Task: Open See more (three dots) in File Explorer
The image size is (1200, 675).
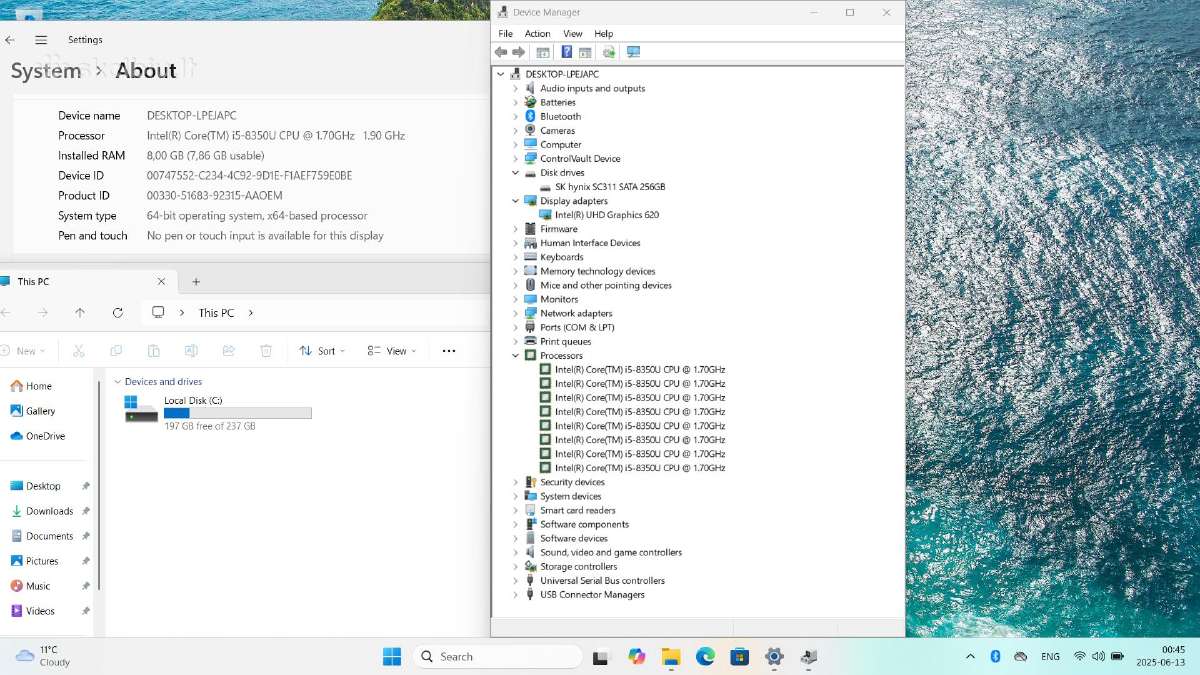Action: 449,351
